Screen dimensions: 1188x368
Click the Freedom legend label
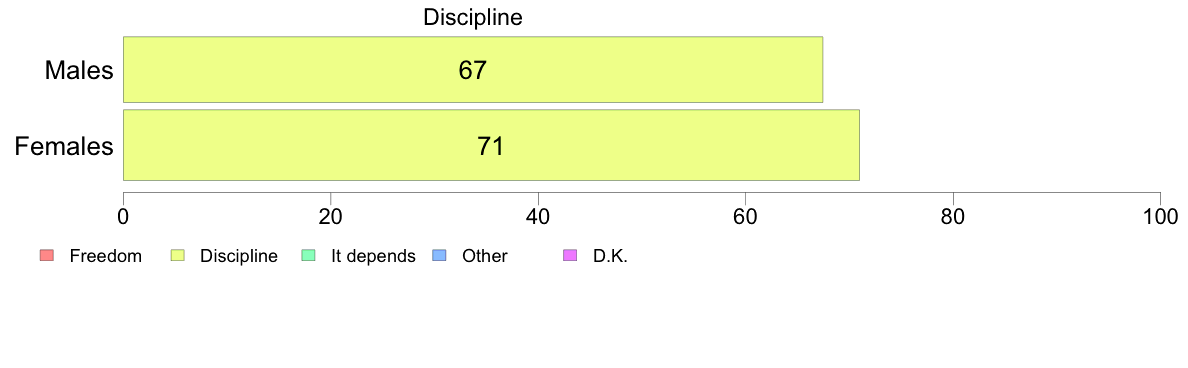coord(105,256)
